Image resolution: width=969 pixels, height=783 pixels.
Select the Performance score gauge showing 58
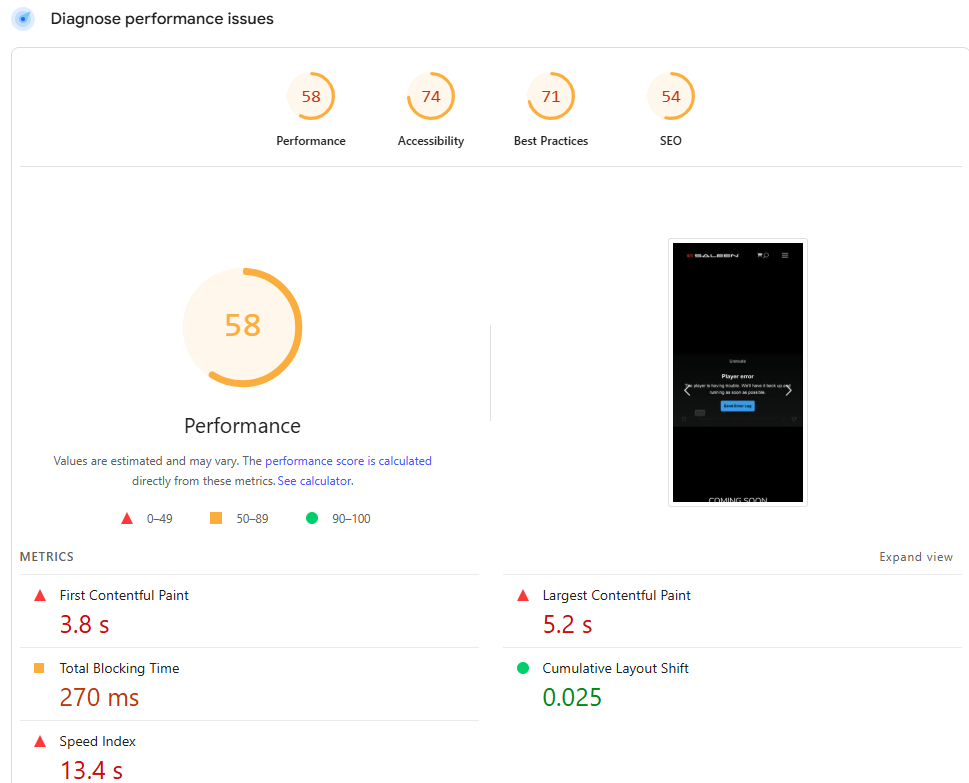(x=311, y=97)
